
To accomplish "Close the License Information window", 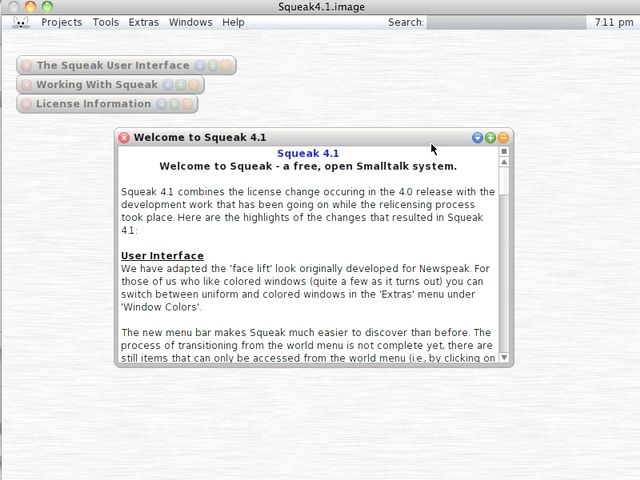I will point(27,104).
